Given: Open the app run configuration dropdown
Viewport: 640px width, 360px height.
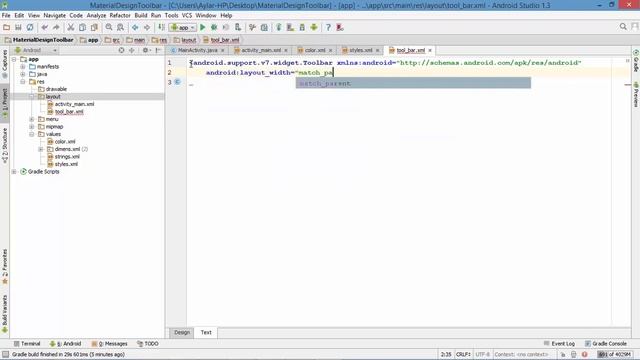Looking at the screenshot, I should click(183, 27).
